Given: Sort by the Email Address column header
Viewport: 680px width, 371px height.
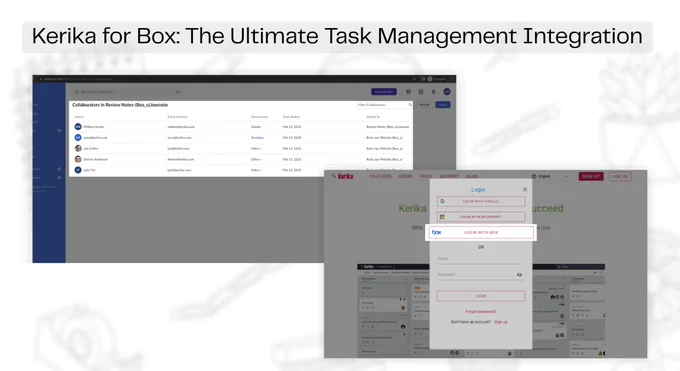Looking at the screenshot, I should [177, 117].
